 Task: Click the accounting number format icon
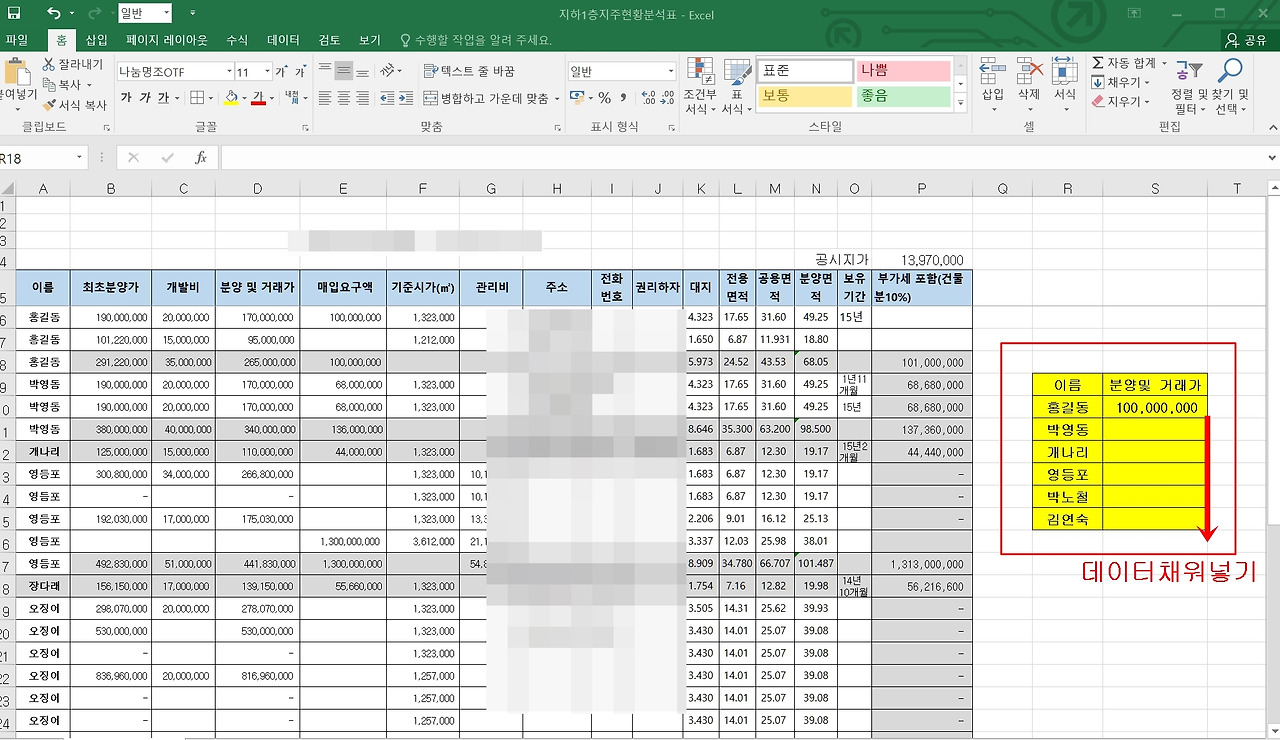click(x=577, y=98)
